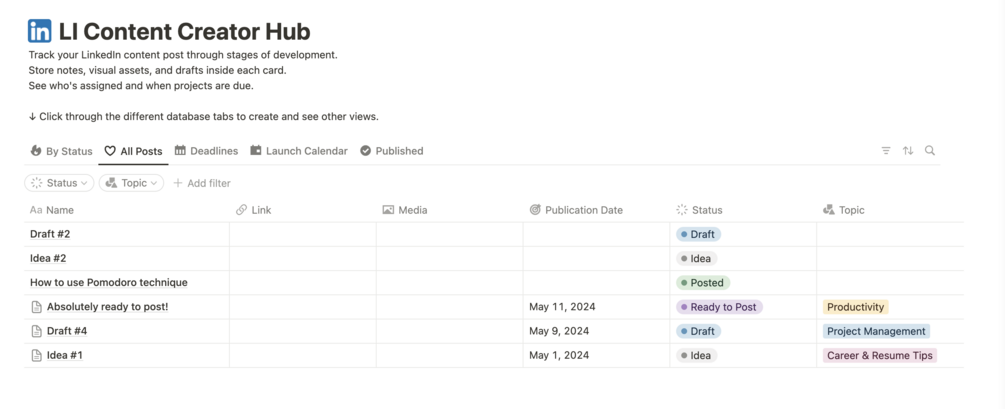Click the Productivity topic tag
Viewport: 1005px width, 409px height.
[x=855, y=307]
